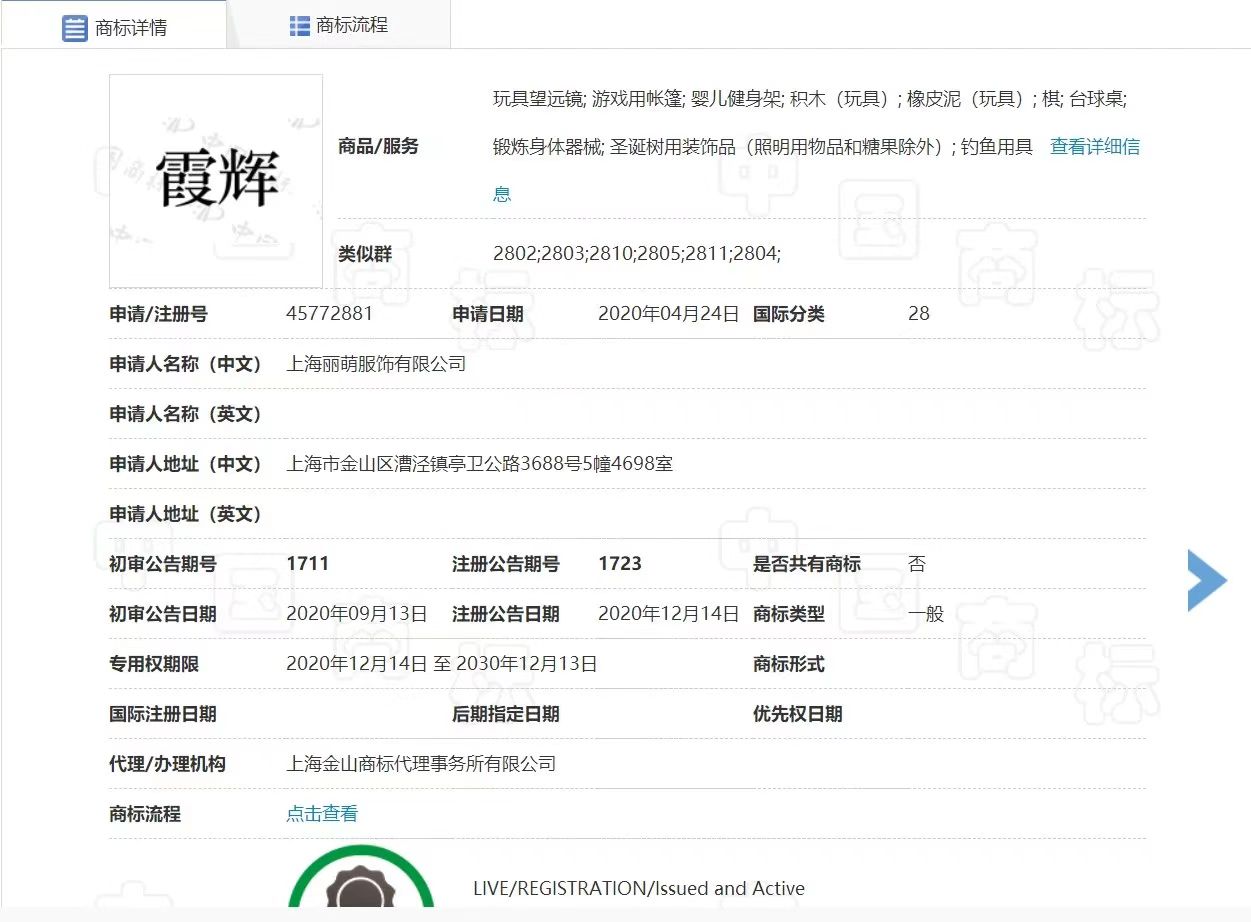This screenshot has height=922, width=1251.
Task: Select the 否 value for 是否共有商标
Action: point(917,564)
